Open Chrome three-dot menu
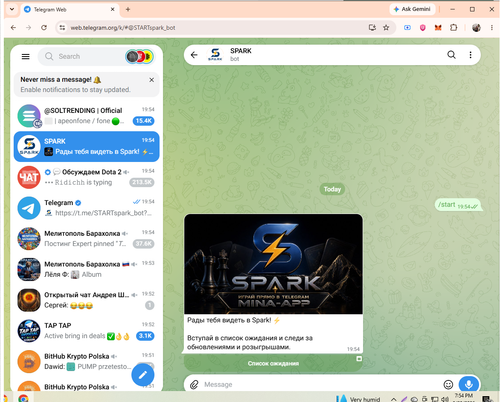Viewport: 500px width, 402px height. (492, 28)
